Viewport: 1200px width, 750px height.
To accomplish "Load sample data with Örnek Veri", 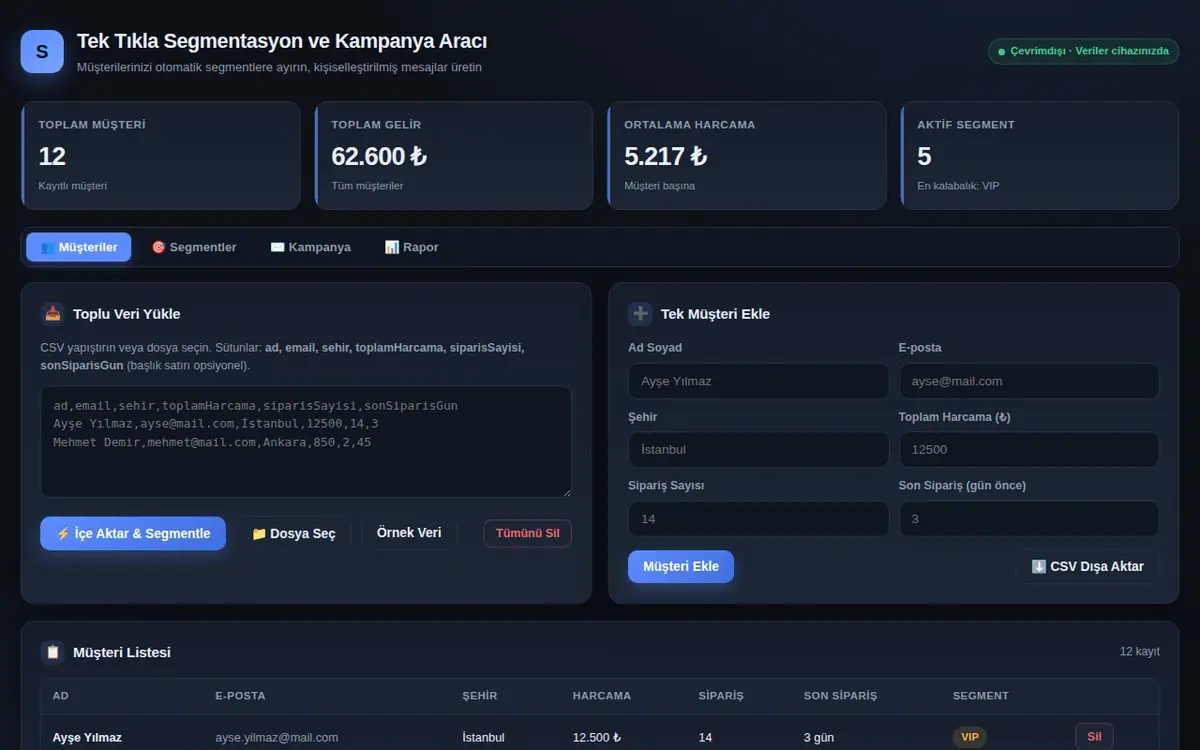I will point(409,533).
